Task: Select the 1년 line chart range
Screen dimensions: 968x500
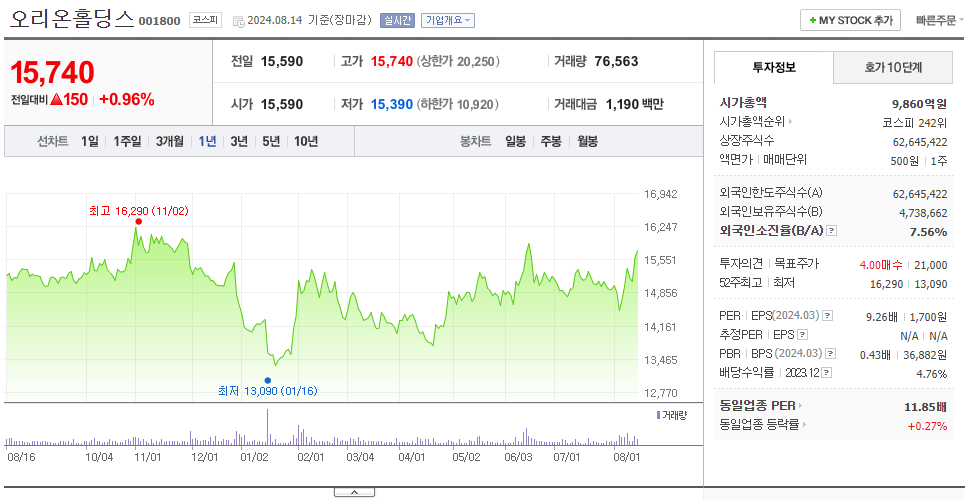Action: (x=207, y=141)
